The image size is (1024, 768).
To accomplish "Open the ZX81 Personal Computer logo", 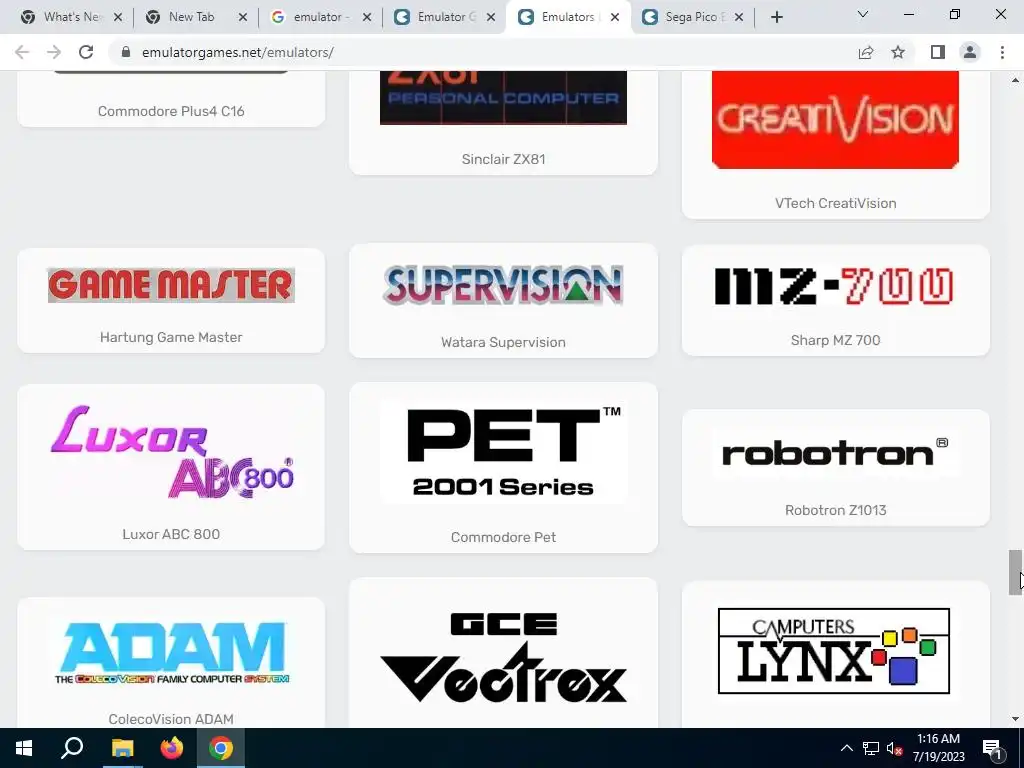I will point(503,98).
